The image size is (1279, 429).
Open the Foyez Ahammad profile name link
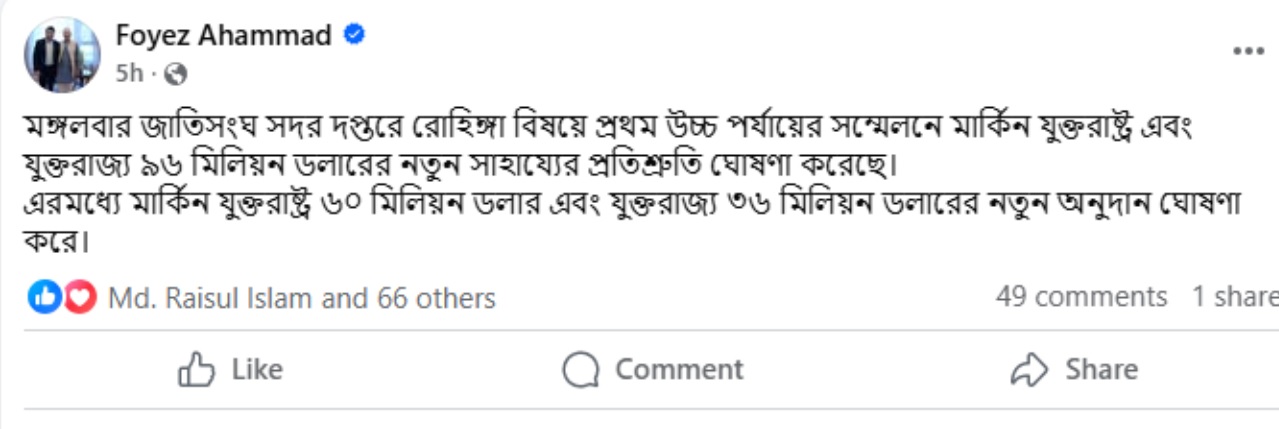[x=223, y=36]
